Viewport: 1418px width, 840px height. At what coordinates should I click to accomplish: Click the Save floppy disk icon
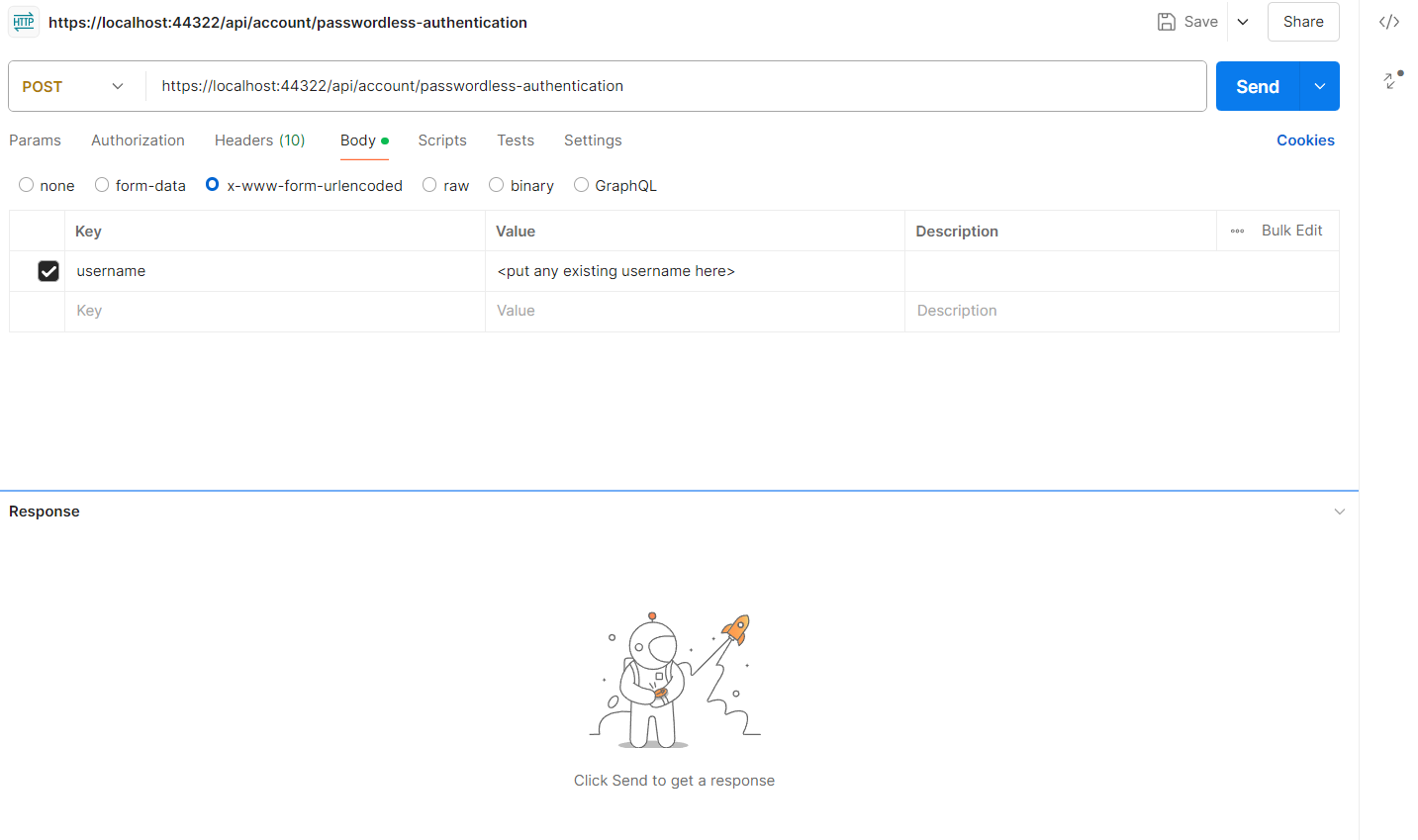pyautogui.click(x=1167, y=22)
